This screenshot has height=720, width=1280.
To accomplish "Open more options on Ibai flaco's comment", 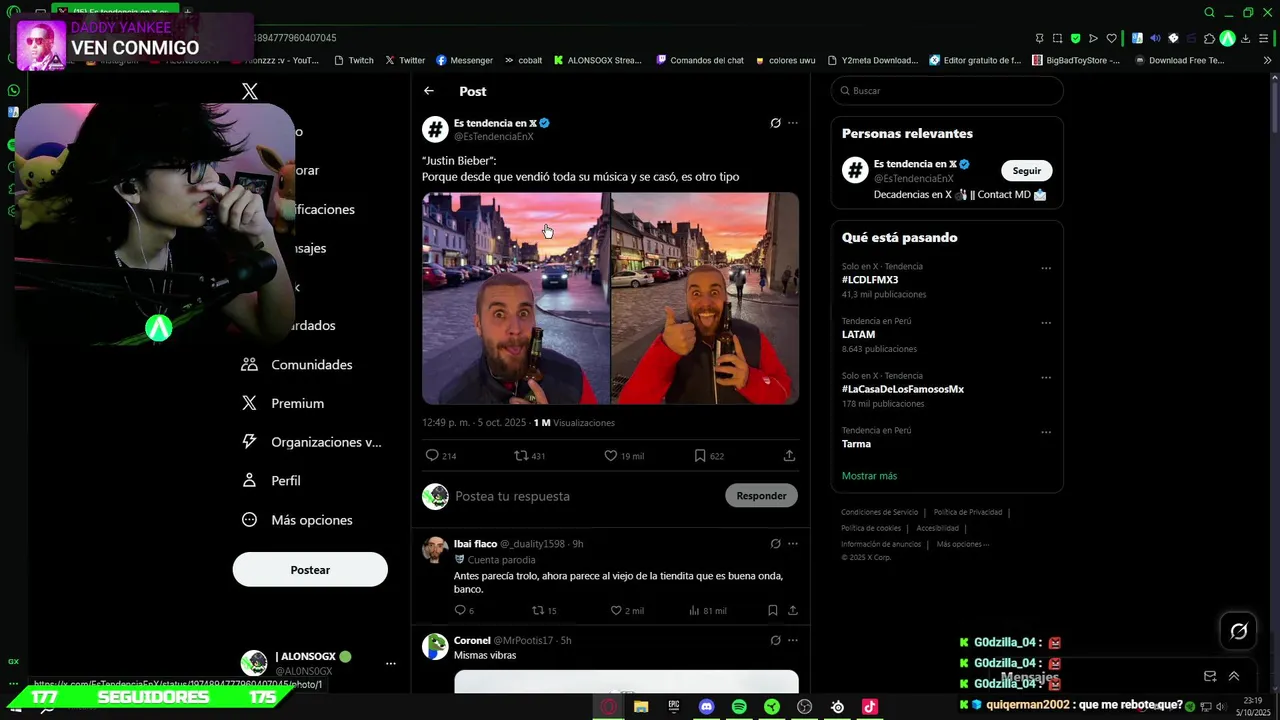I will [793, 544].
